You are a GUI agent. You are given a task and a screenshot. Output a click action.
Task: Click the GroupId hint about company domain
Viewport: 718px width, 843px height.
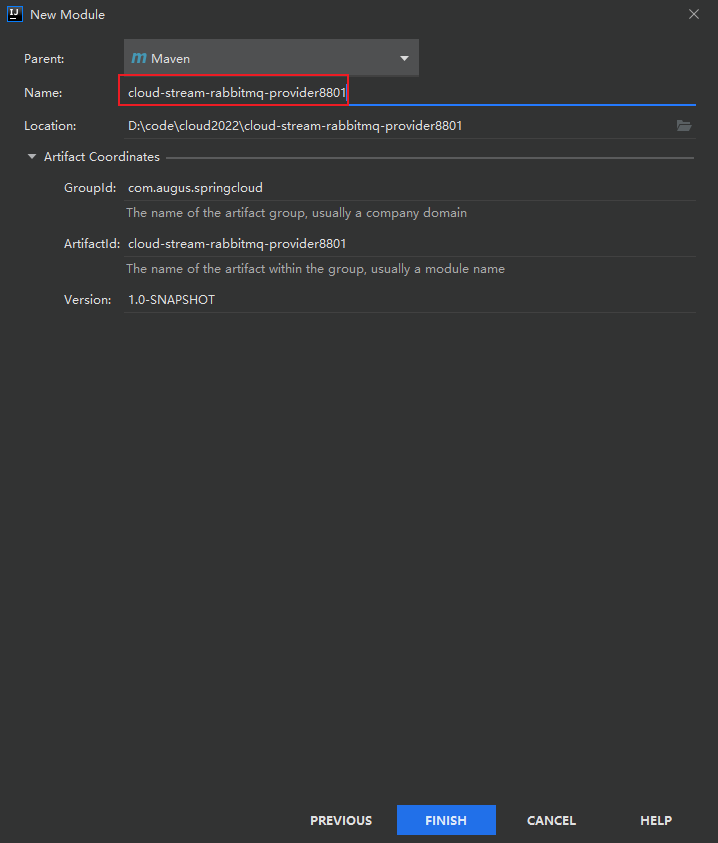pyautogui.click(x=296, y=213)
